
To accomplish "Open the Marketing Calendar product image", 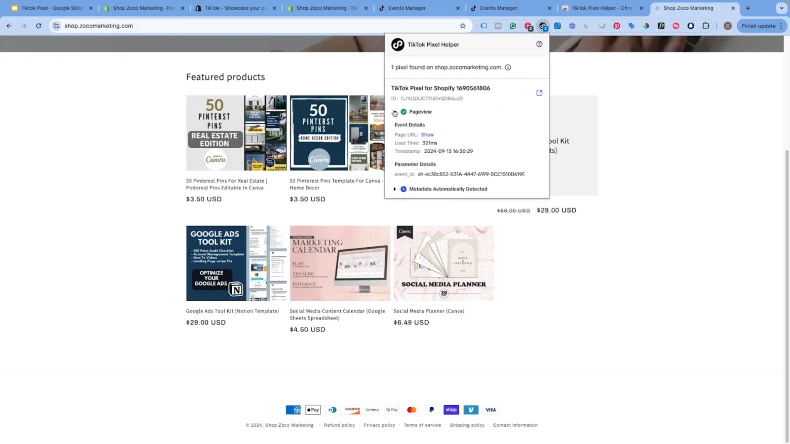I will coord(340,263).
